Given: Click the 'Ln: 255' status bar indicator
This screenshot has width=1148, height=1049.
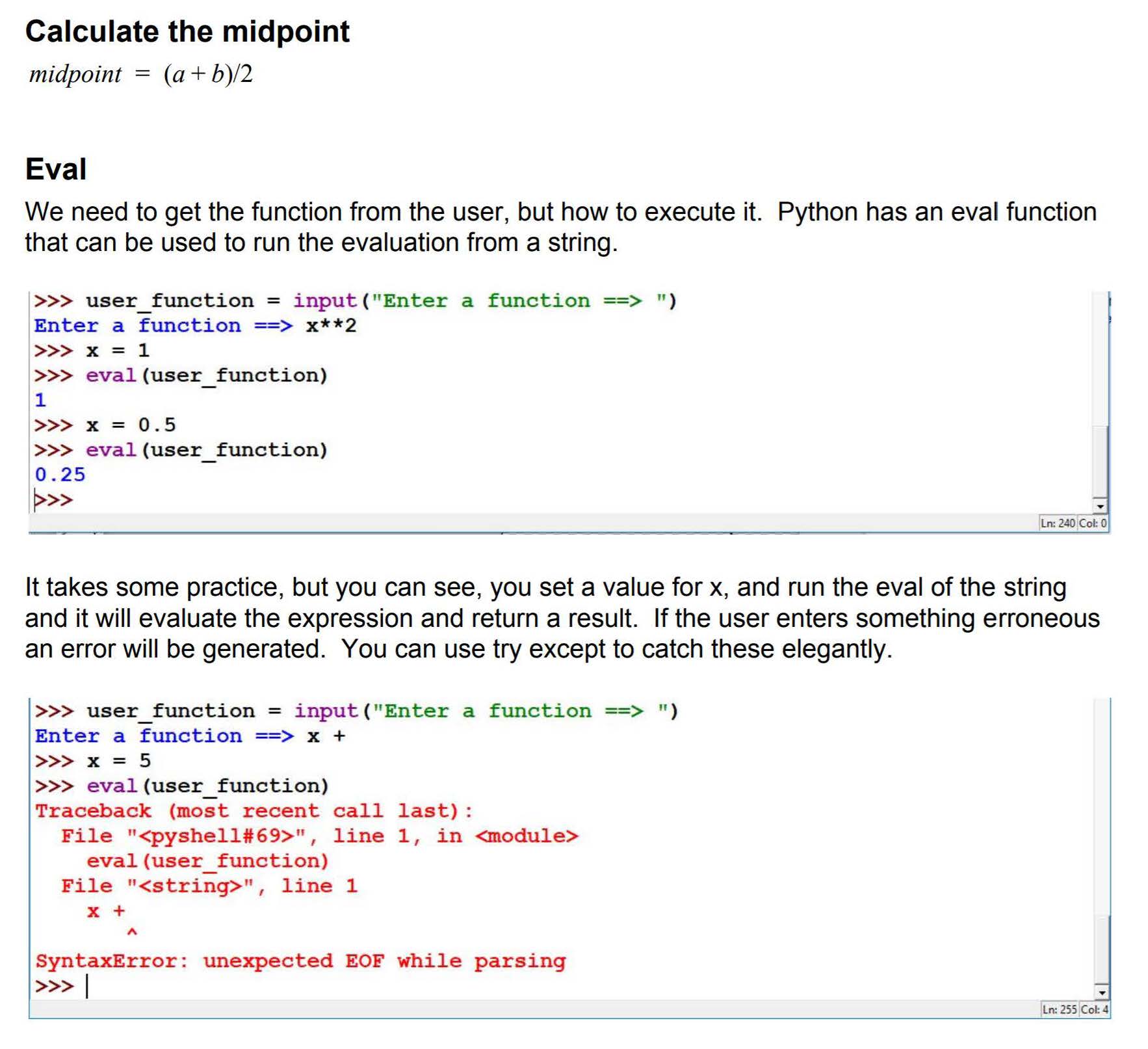Looking at the screenshot, I should 1060,1009.
